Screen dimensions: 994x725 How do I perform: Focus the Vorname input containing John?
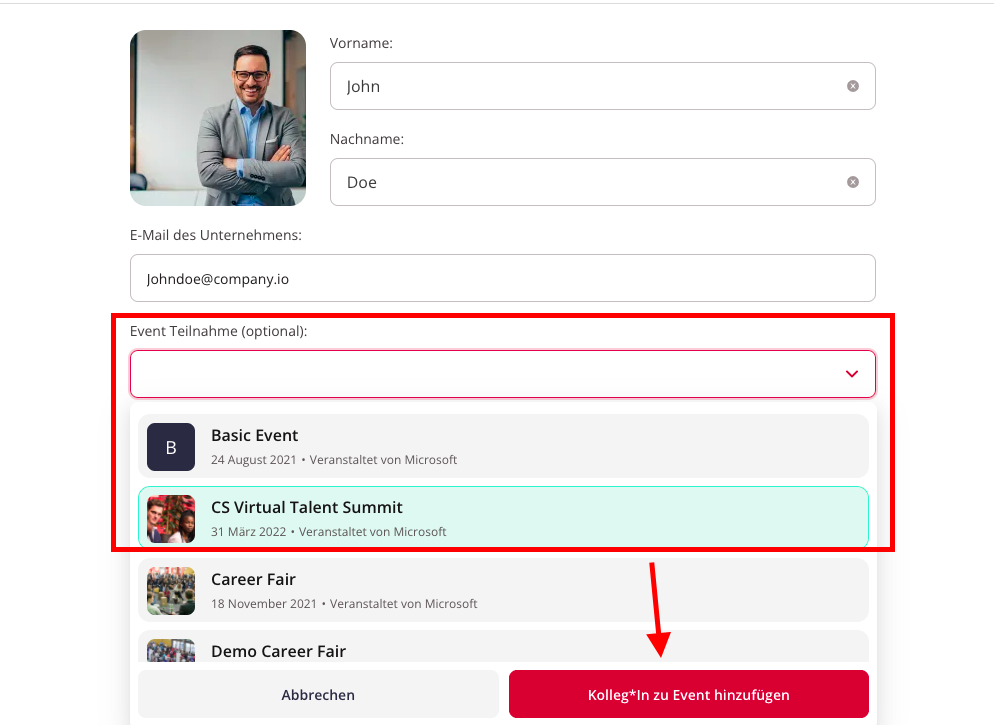(x=603, y=86)
